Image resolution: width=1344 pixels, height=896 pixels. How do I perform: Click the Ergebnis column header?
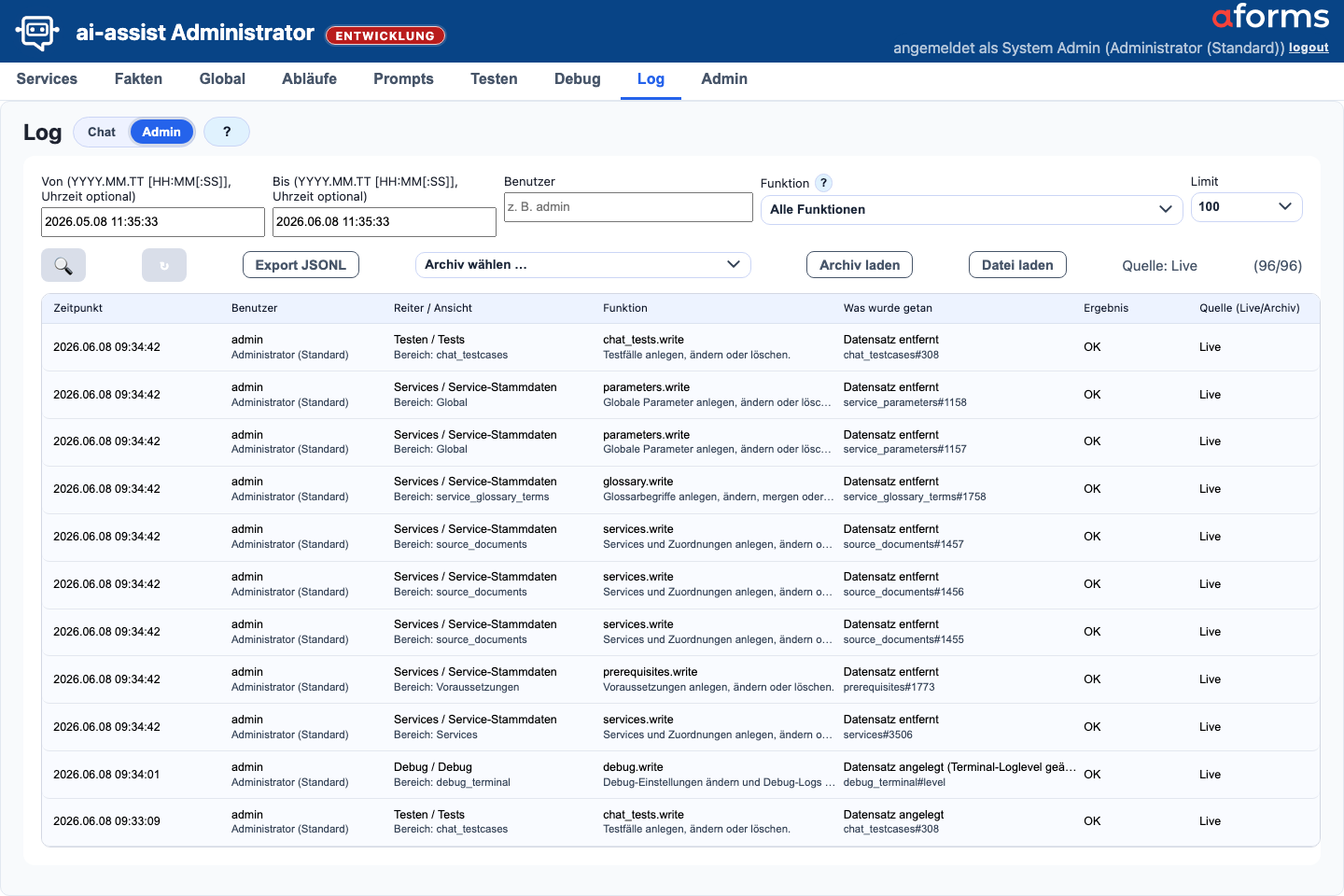tap(1106, 308)
